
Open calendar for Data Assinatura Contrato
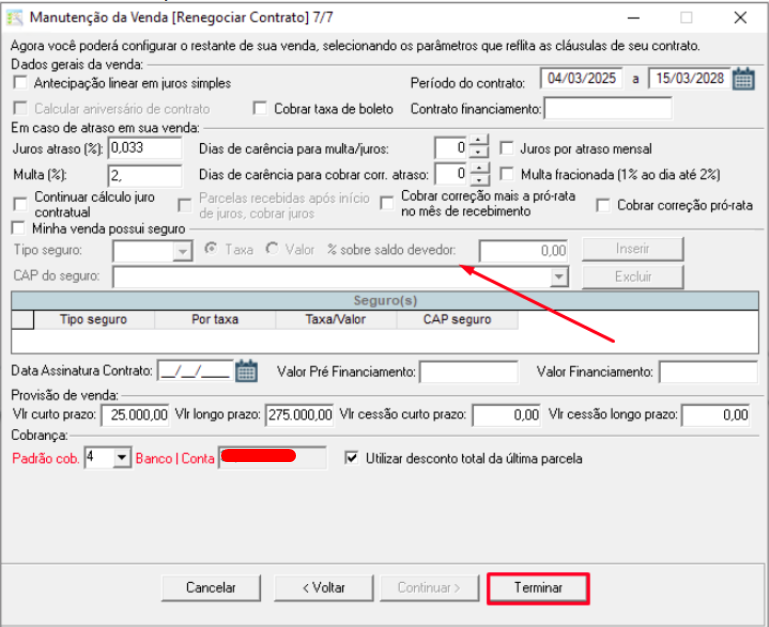pos(246,372)
